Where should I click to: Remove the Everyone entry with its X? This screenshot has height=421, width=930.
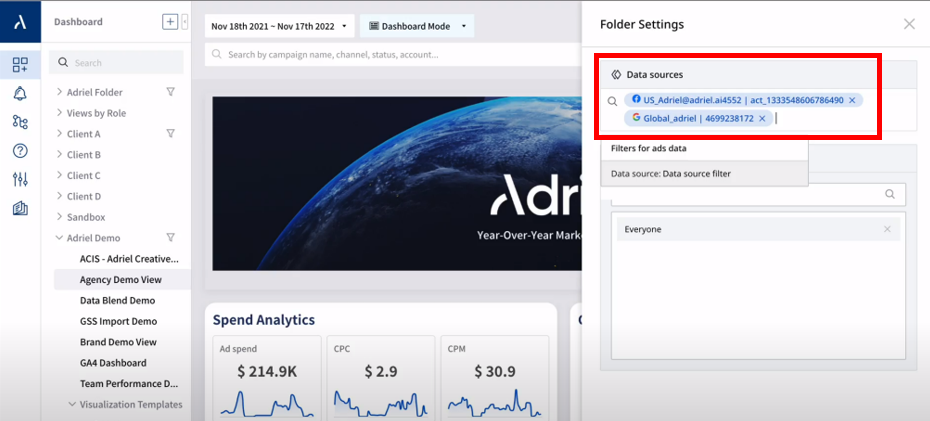887,229
